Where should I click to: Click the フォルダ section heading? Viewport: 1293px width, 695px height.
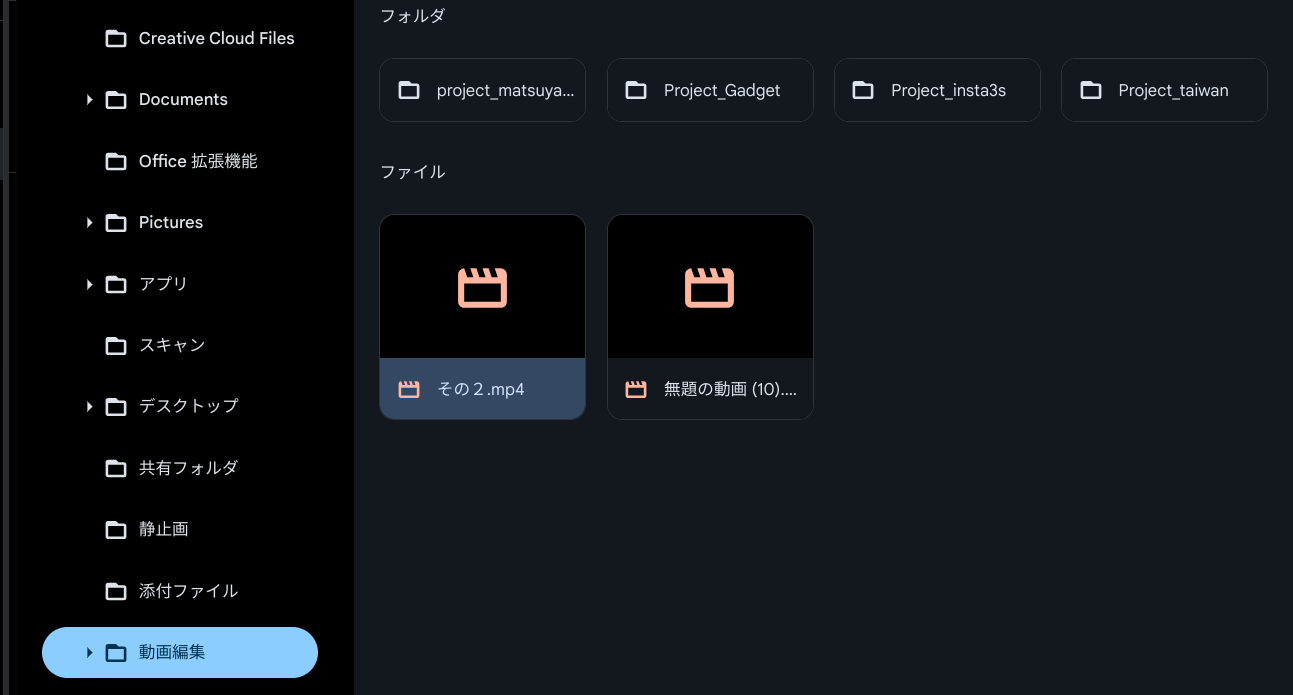[x=413, y=16]
